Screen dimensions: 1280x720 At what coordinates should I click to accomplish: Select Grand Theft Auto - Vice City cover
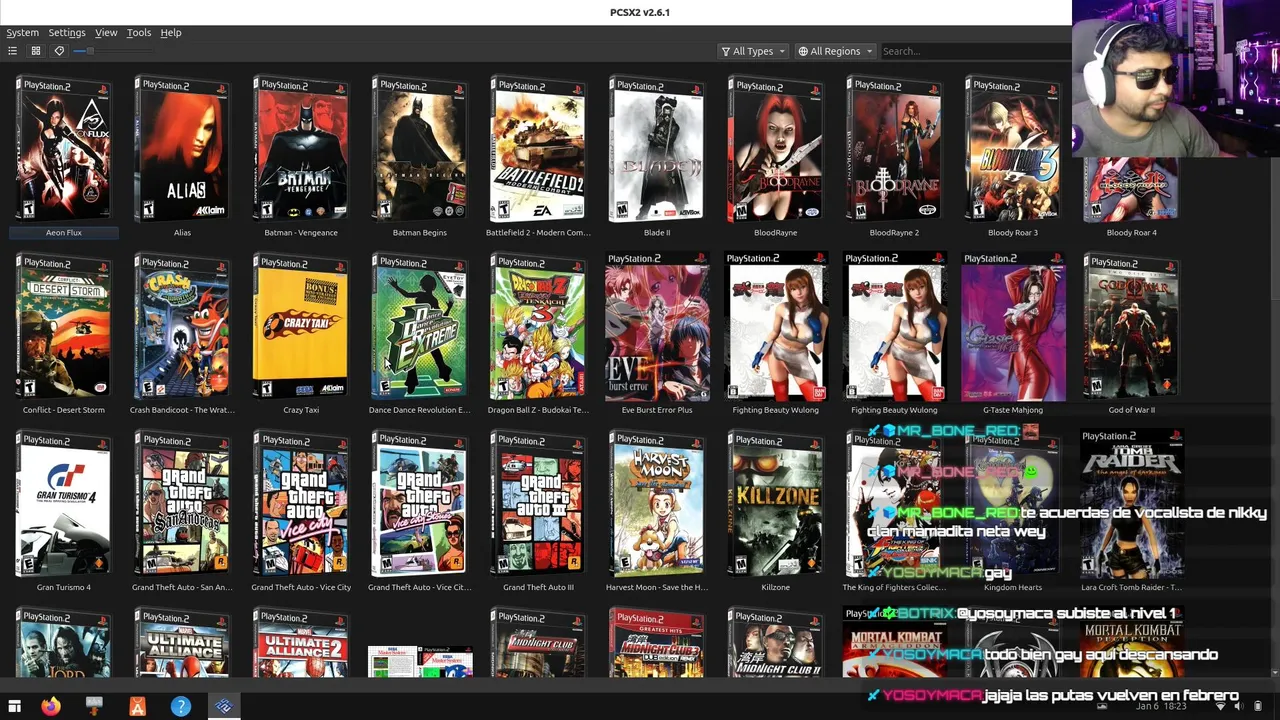pos(301,504)
